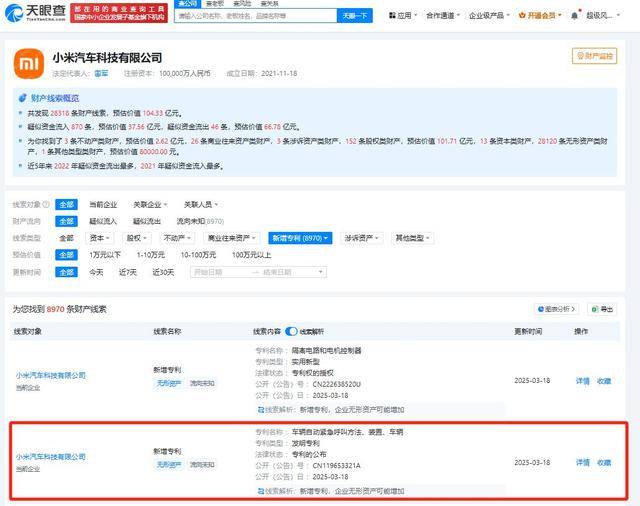Screen dimensions: 640x506
Task: Expand the 商业往来资产 type dropdown
Action: (231, 238)
